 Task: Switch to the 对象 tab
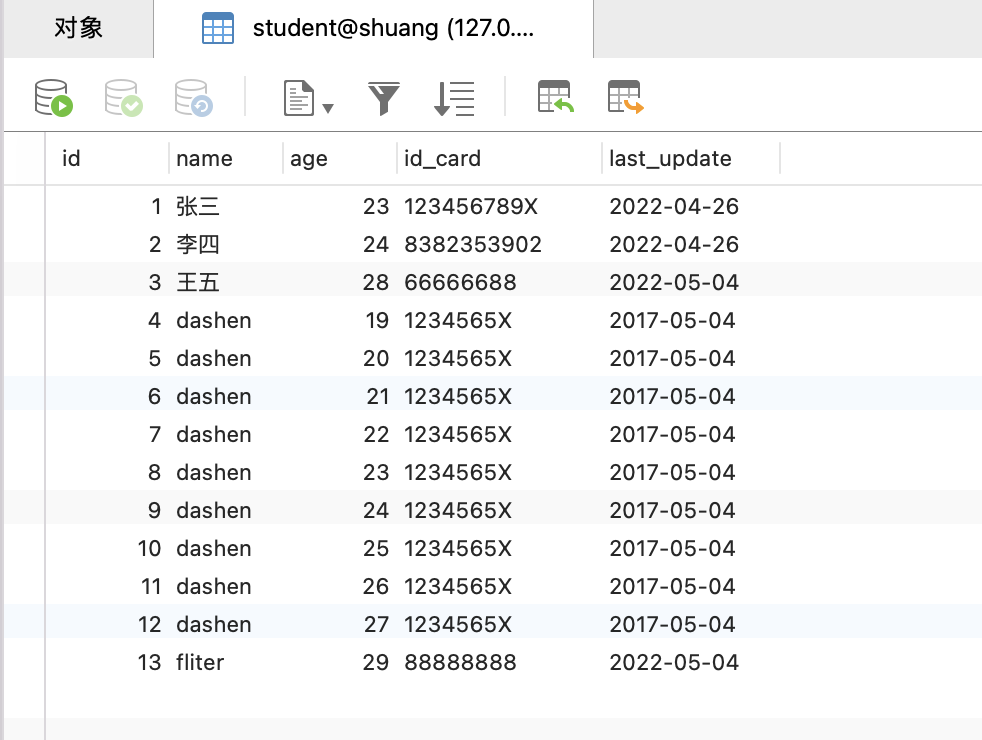pos(78,28)
